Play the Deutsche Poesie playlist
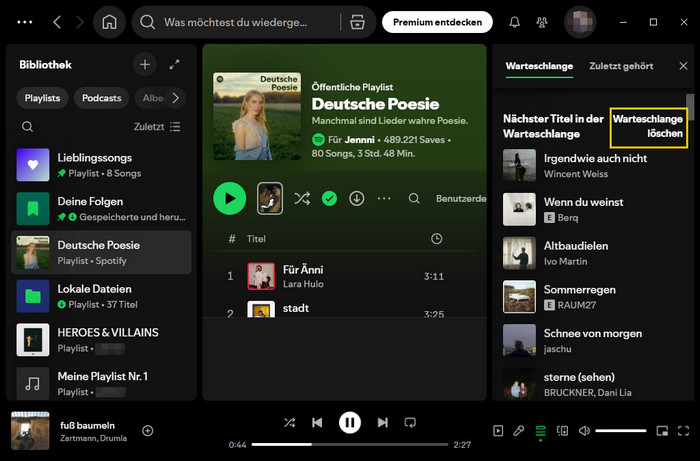This screenshot has width=700, height=461. 229,199
